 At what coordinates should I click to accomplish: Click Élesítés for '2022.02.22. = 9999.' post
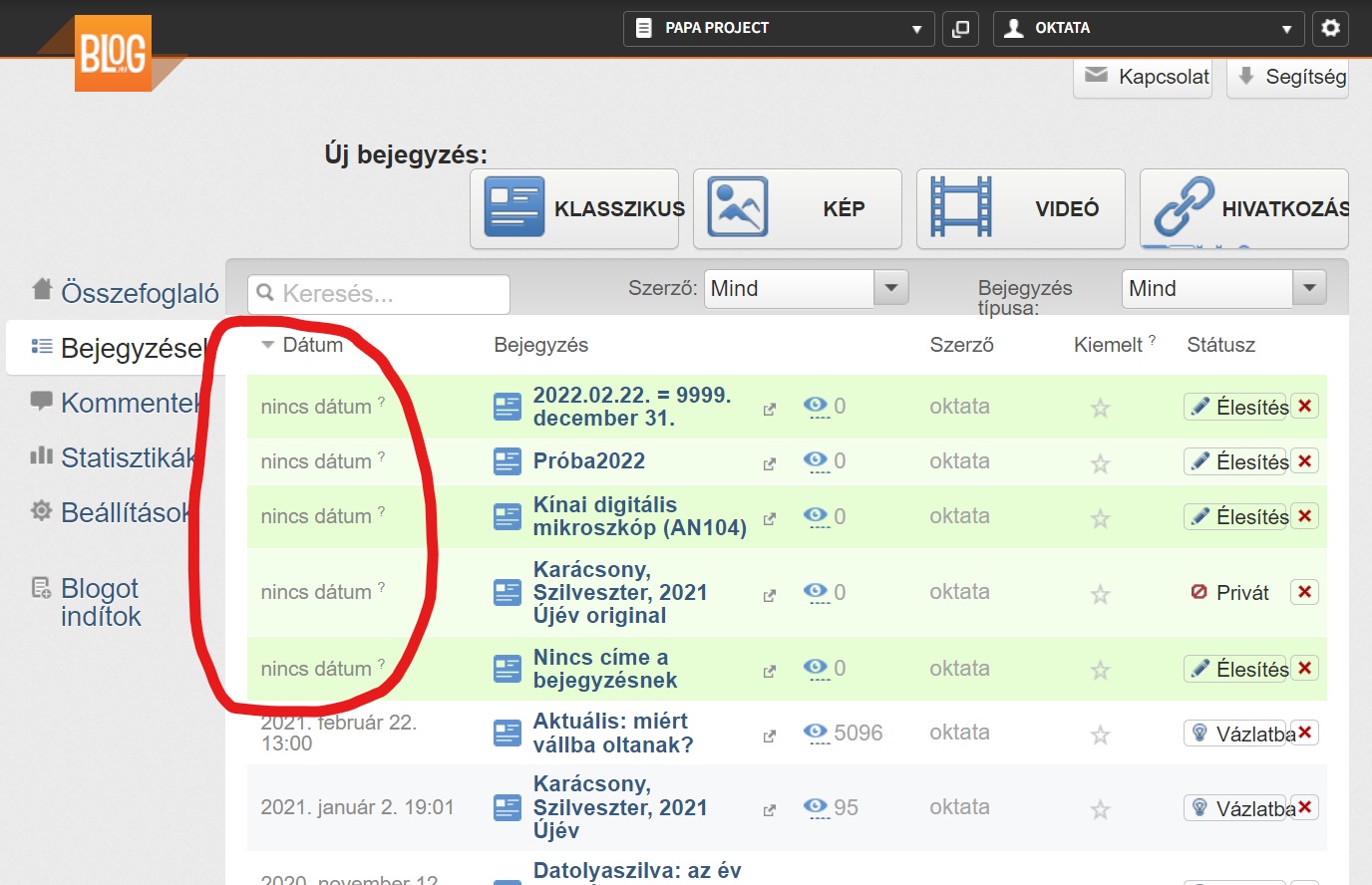1236,407
